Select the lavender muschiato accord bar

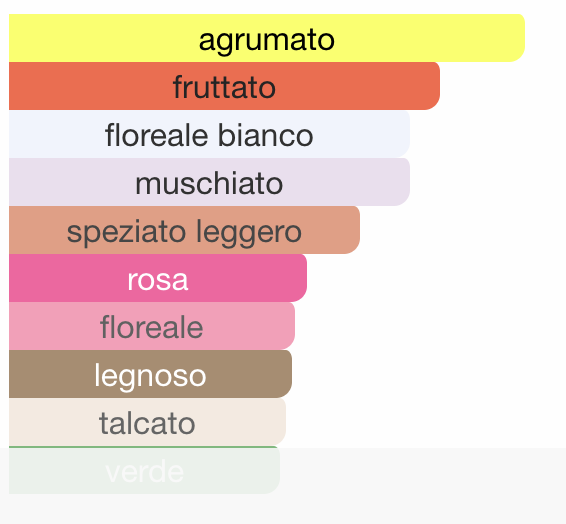tap(209, 182)
